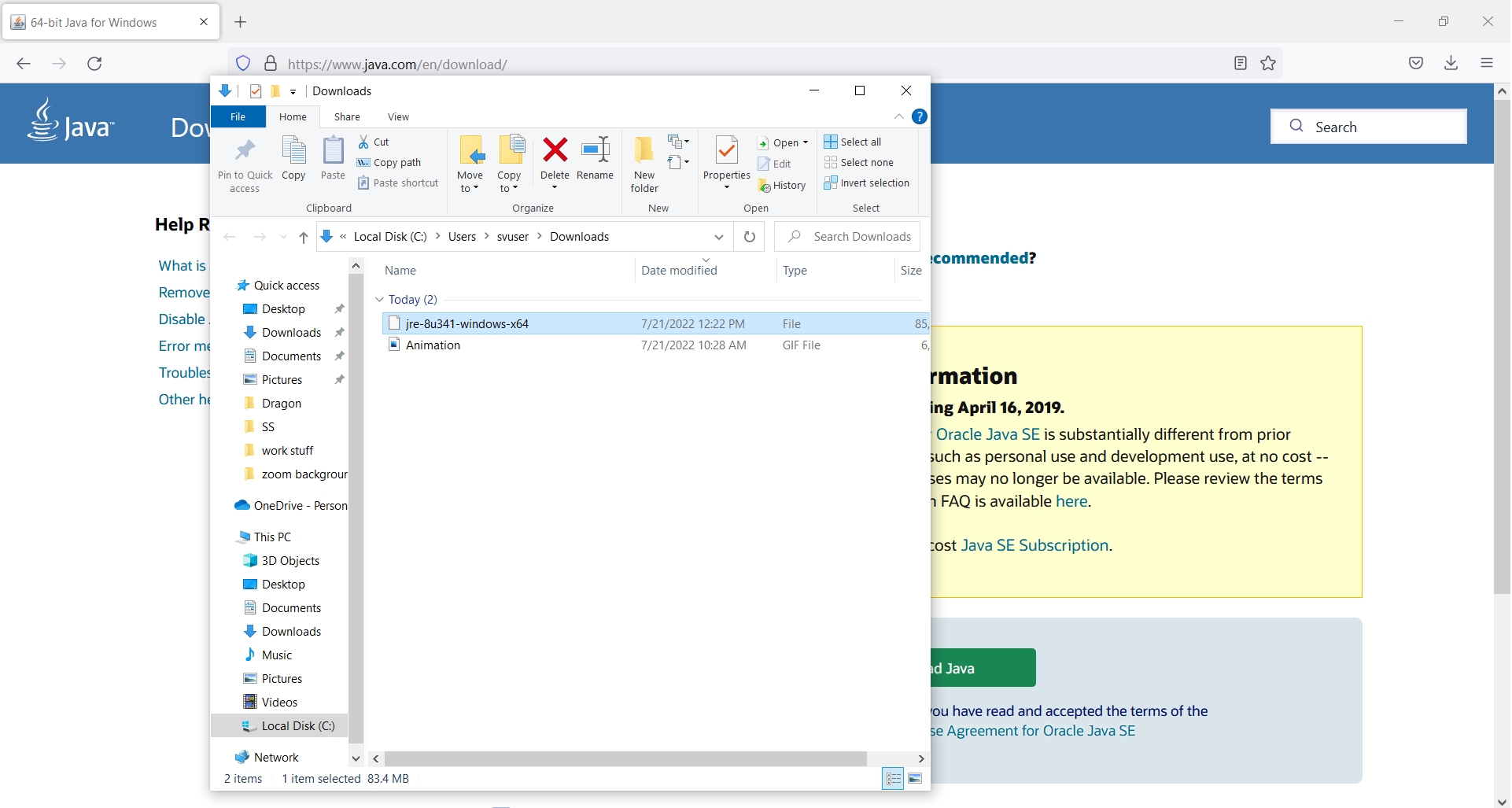Click Copy path in Clipboard group

pyautogui.click(x=389, y=162)
